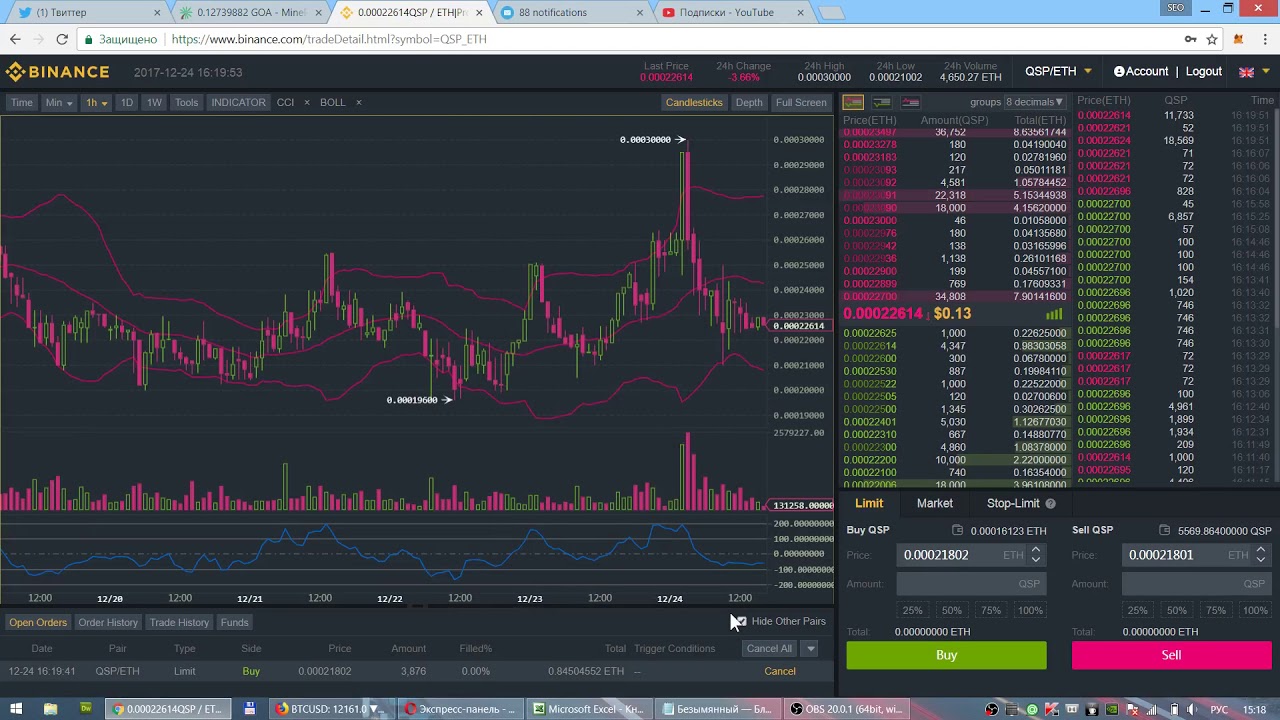Click the Cancel All button

(770, 648)
